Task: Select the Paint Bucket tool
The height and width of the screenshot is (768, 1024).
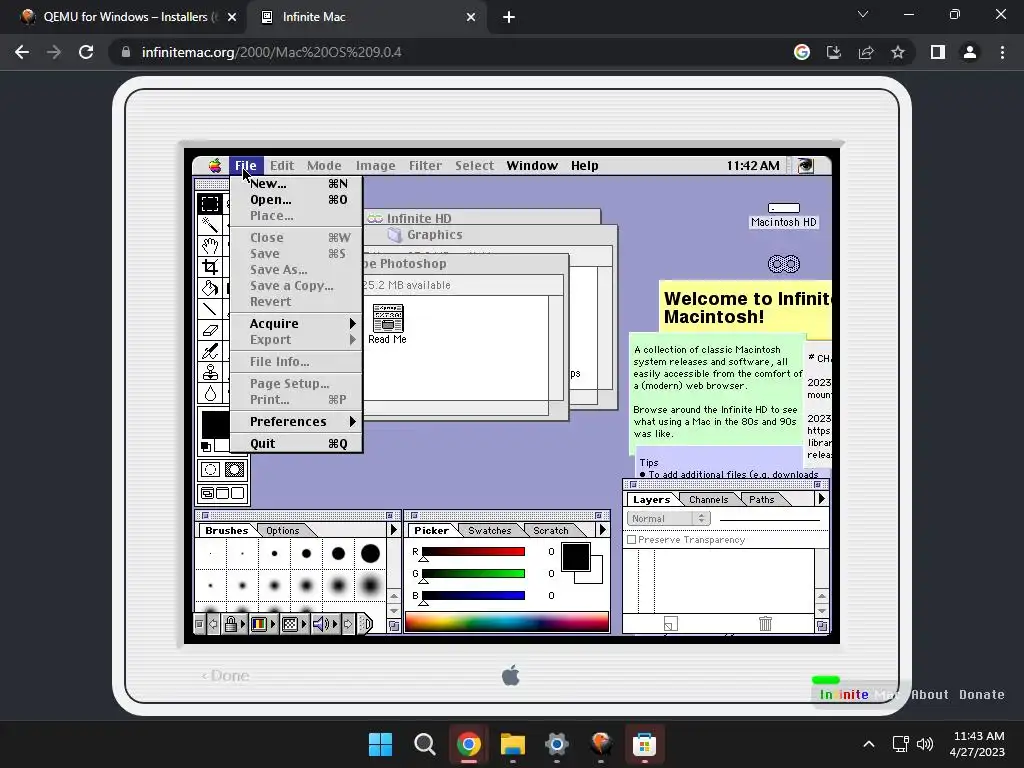Action: 210,287
